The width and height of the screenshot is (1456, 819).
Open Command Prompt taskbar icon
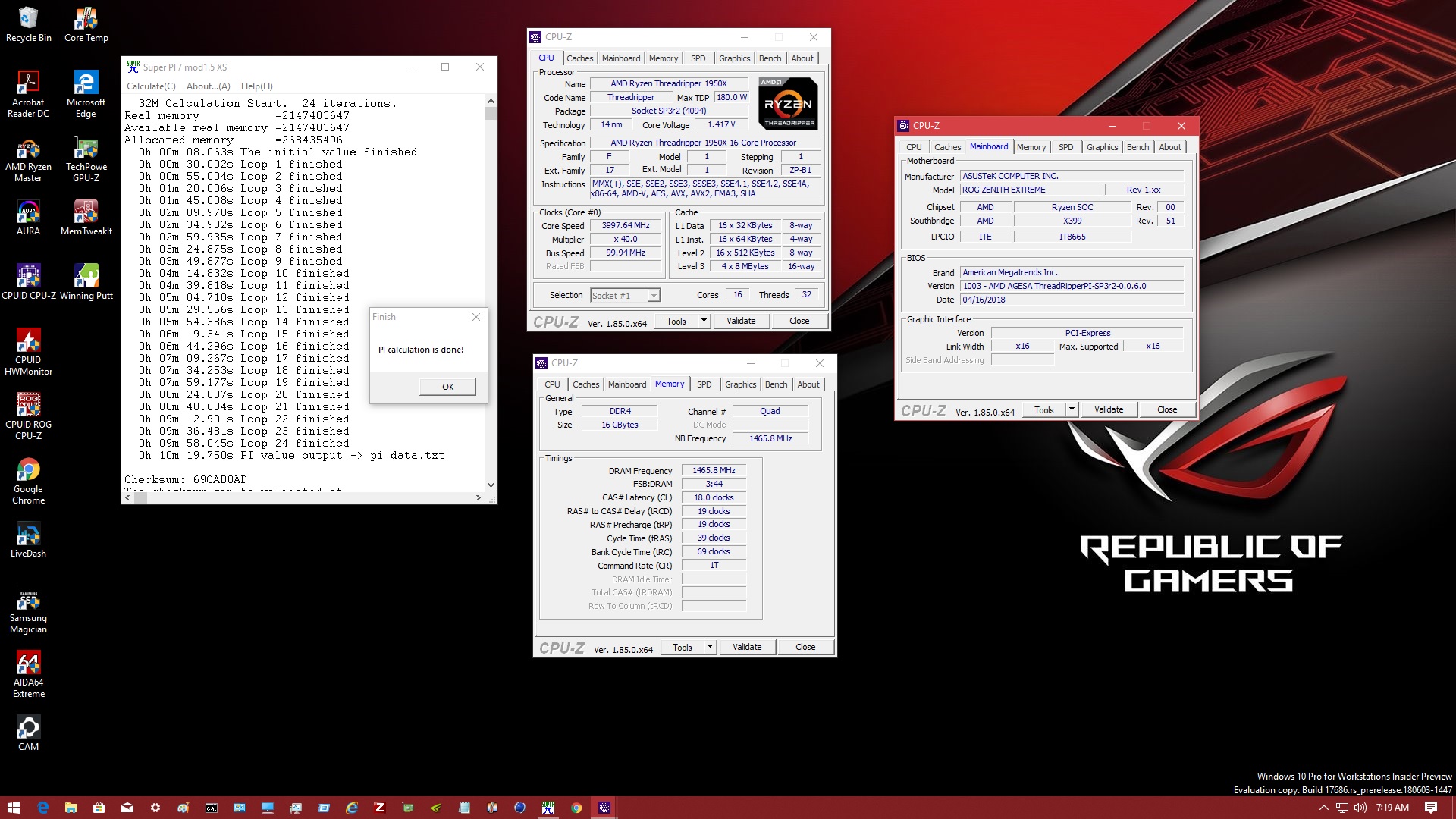[x=212, y=808]
